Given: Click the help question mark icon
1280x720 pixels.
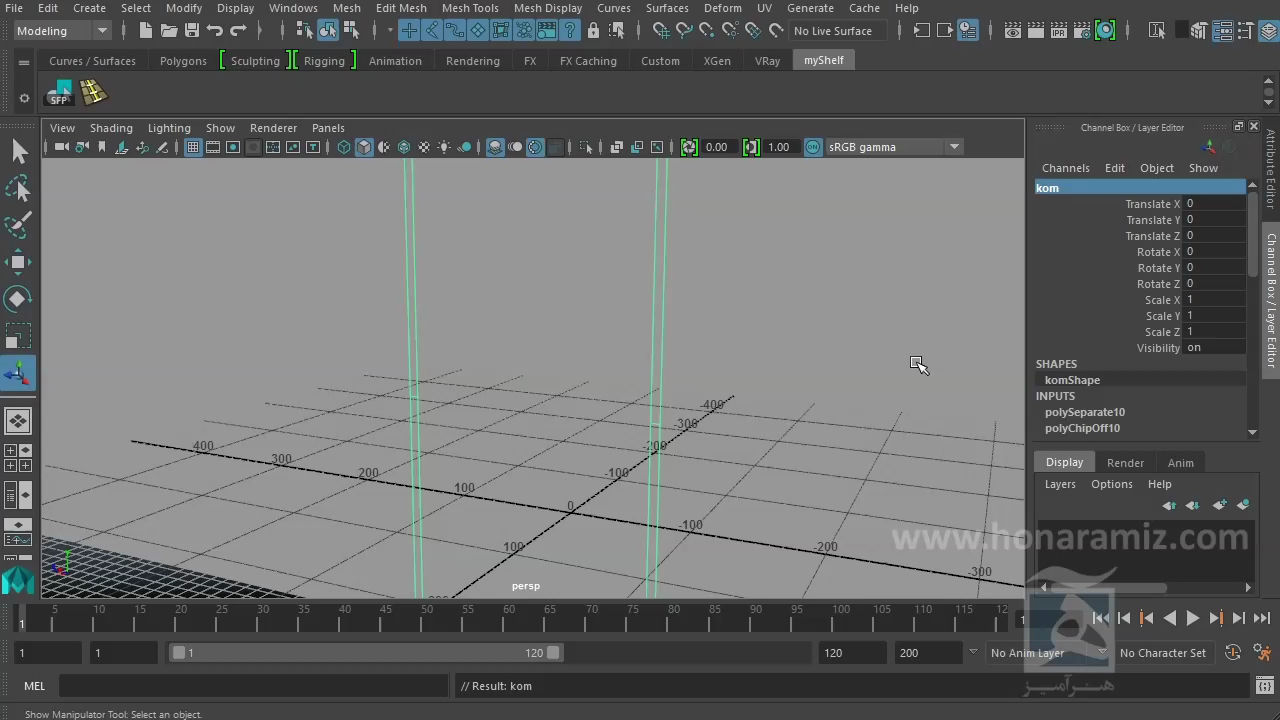Looking at the screenshot, I should point(570,31).
